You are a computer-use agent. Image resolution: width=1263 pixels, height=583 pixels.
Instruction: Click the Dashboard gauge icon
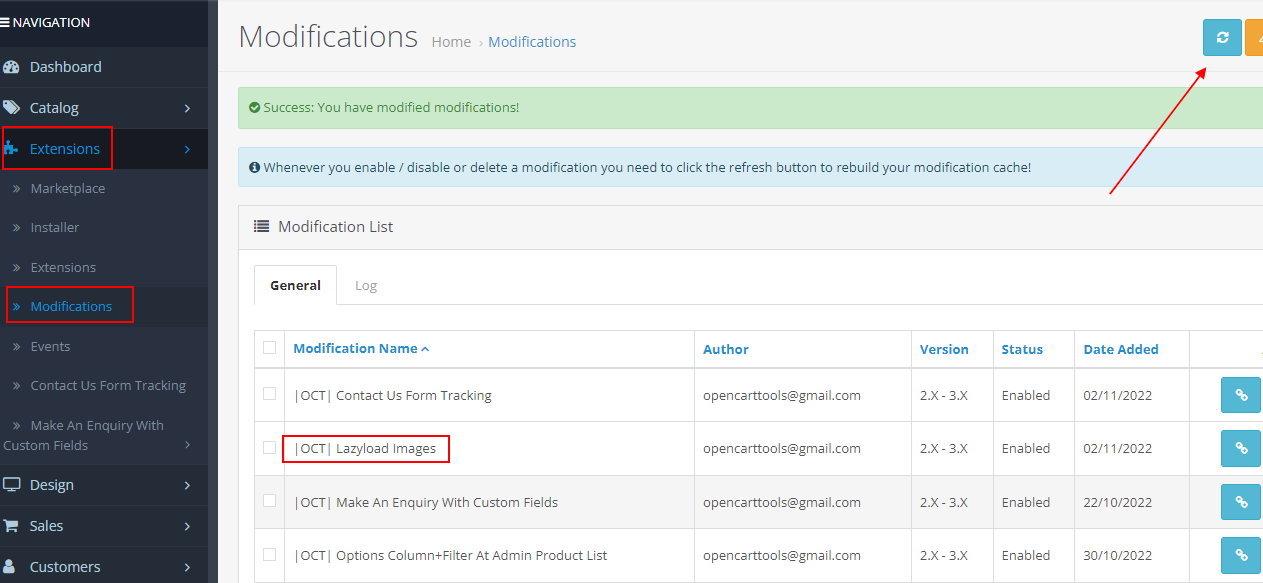coord(11,67)
